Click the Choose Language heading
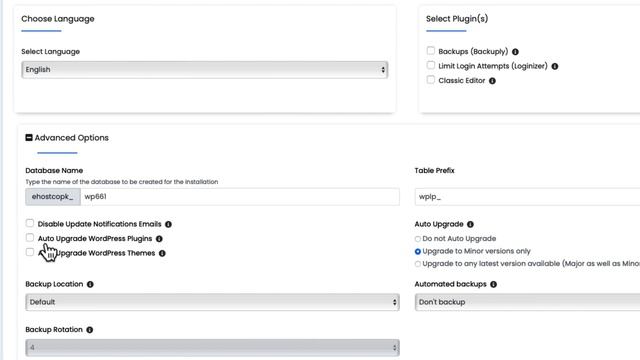Image resolution: width=640 pixels, height=360 pixels. tap(58, 19)
